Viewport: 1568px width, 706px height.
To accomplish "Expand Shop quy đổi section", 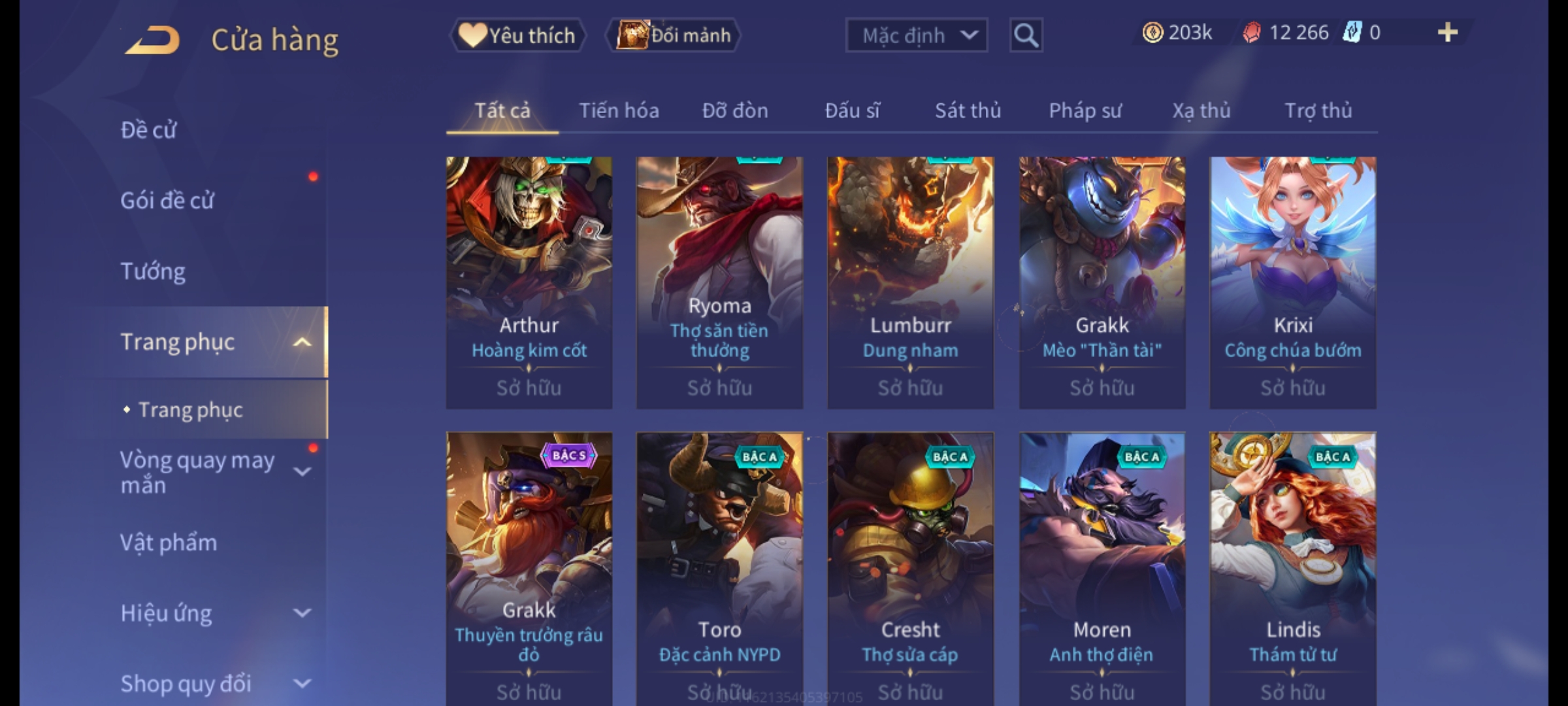I will point(302,684).
